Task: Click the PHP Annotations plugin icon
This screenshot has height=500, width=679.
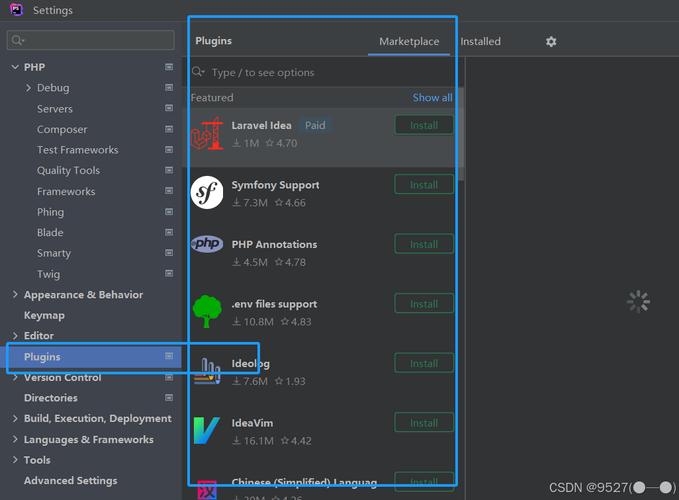Action: (208, 244)
